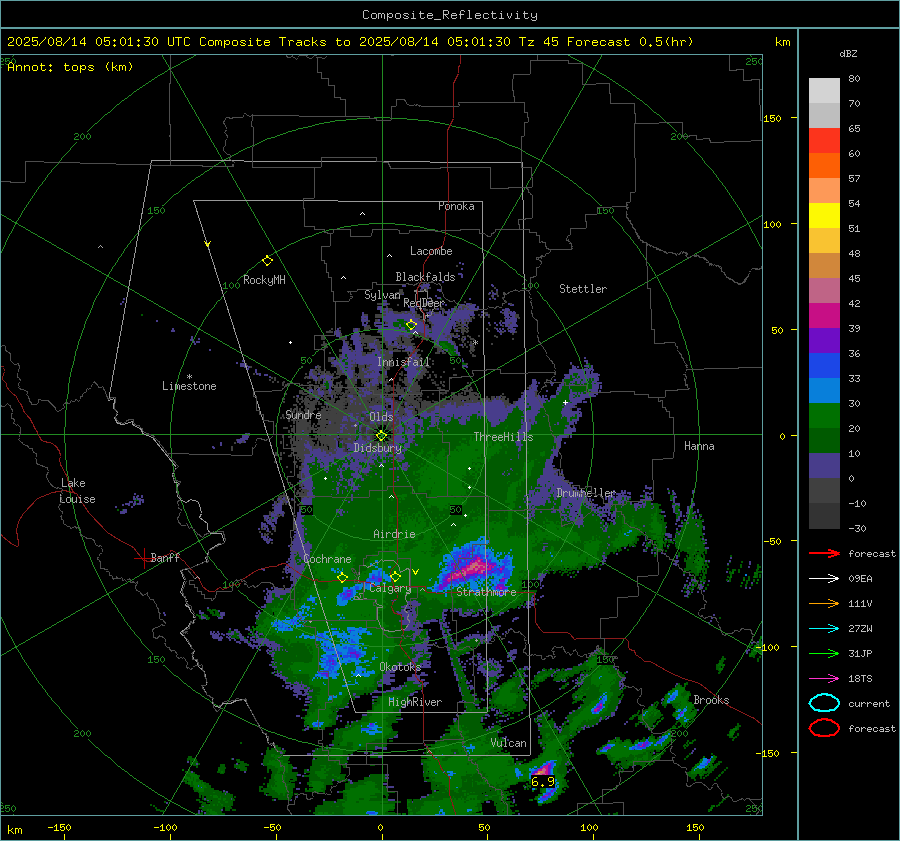Click the Okotoks city label

tap(400, 667)
